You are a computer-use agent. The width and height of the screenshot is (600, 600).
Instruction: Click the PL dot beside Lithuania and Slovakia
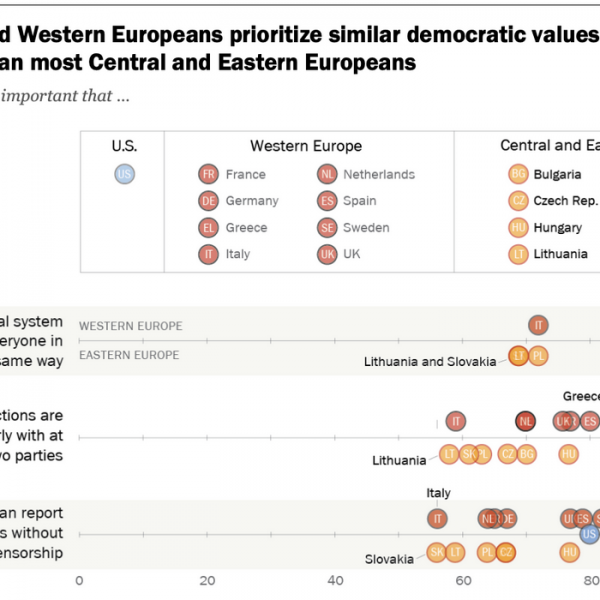(539, 355)
